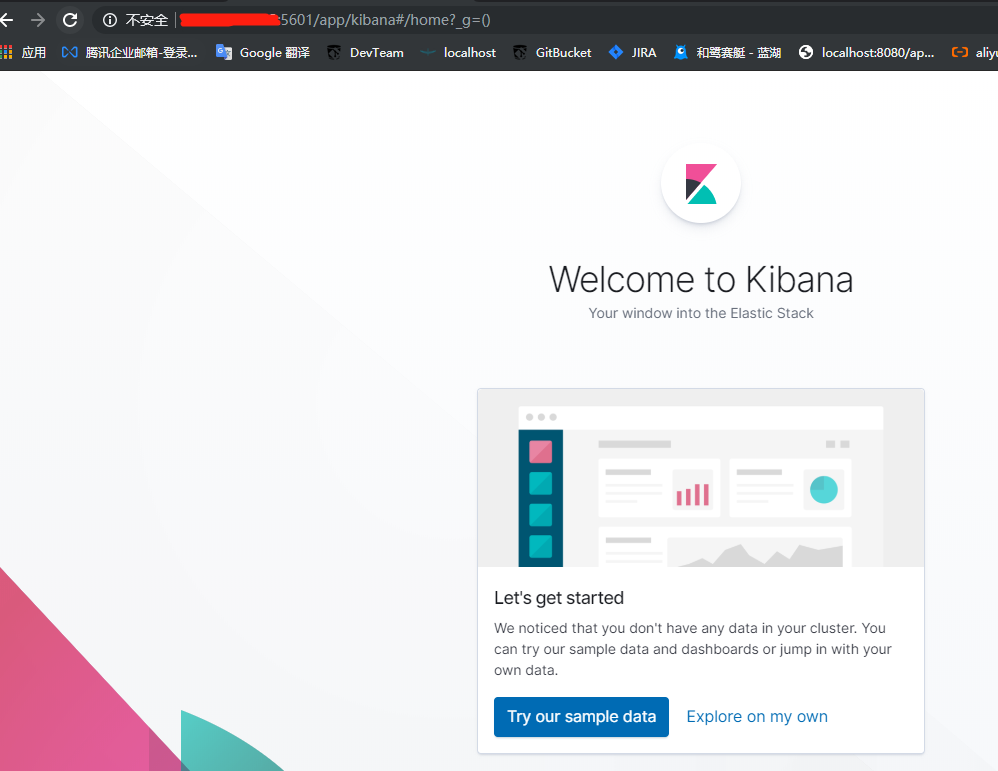Click the browser back arrow
Viewport: 998px width, 771px height.
pos(10,19)
